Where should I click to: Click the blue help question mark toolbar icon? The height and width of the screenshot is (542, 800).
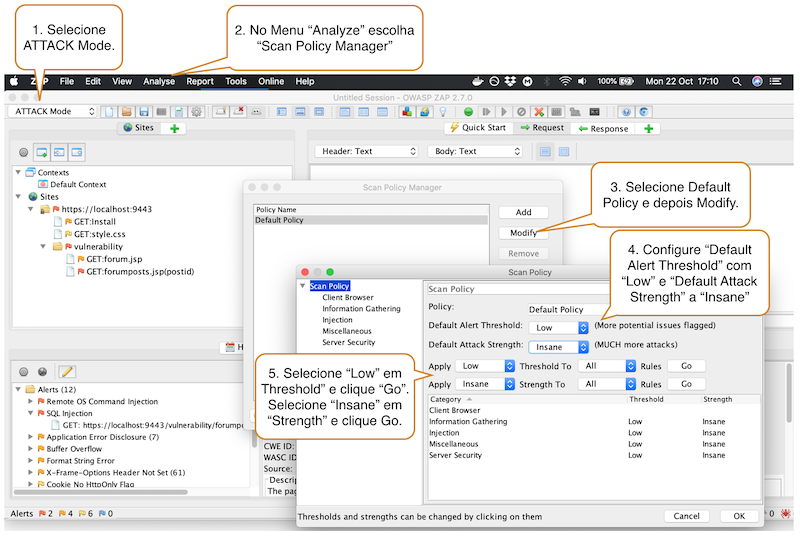coord(627,112)
